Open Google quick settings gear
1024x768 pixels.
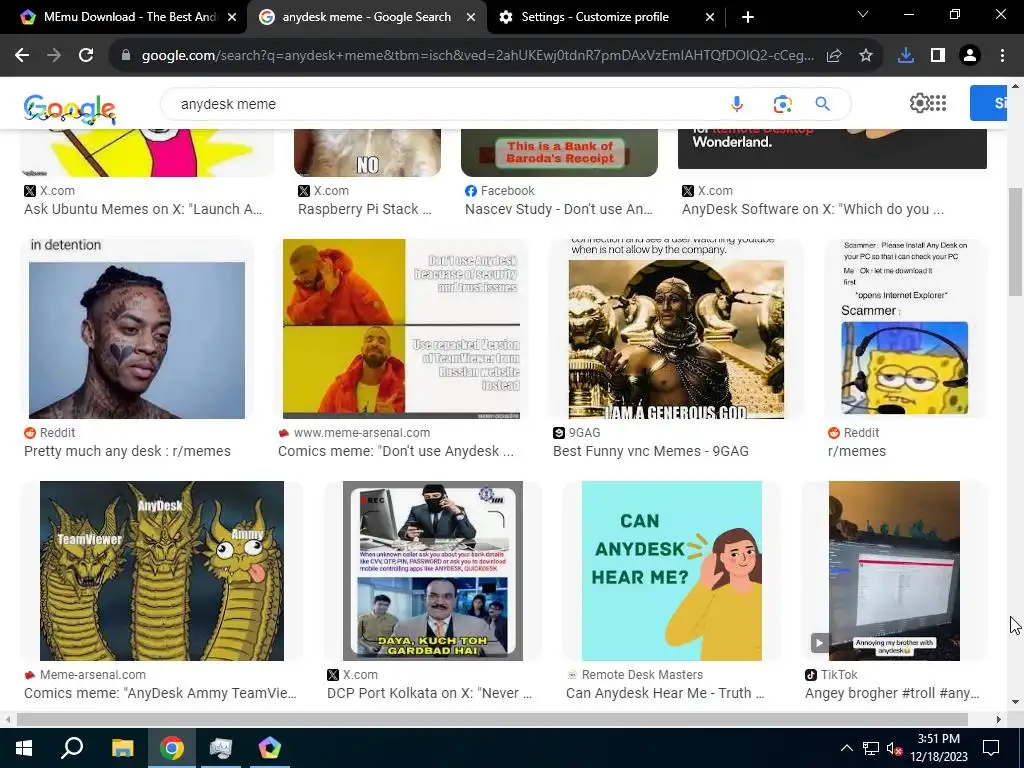pos(919,103)
